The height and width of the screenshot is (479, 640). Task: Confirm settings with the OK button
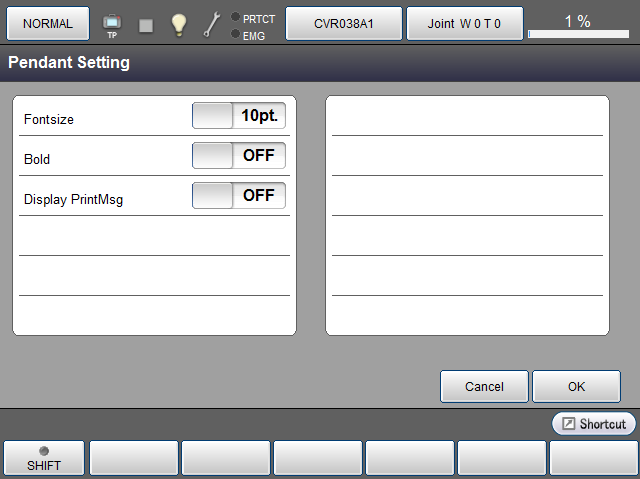point(576,386)
